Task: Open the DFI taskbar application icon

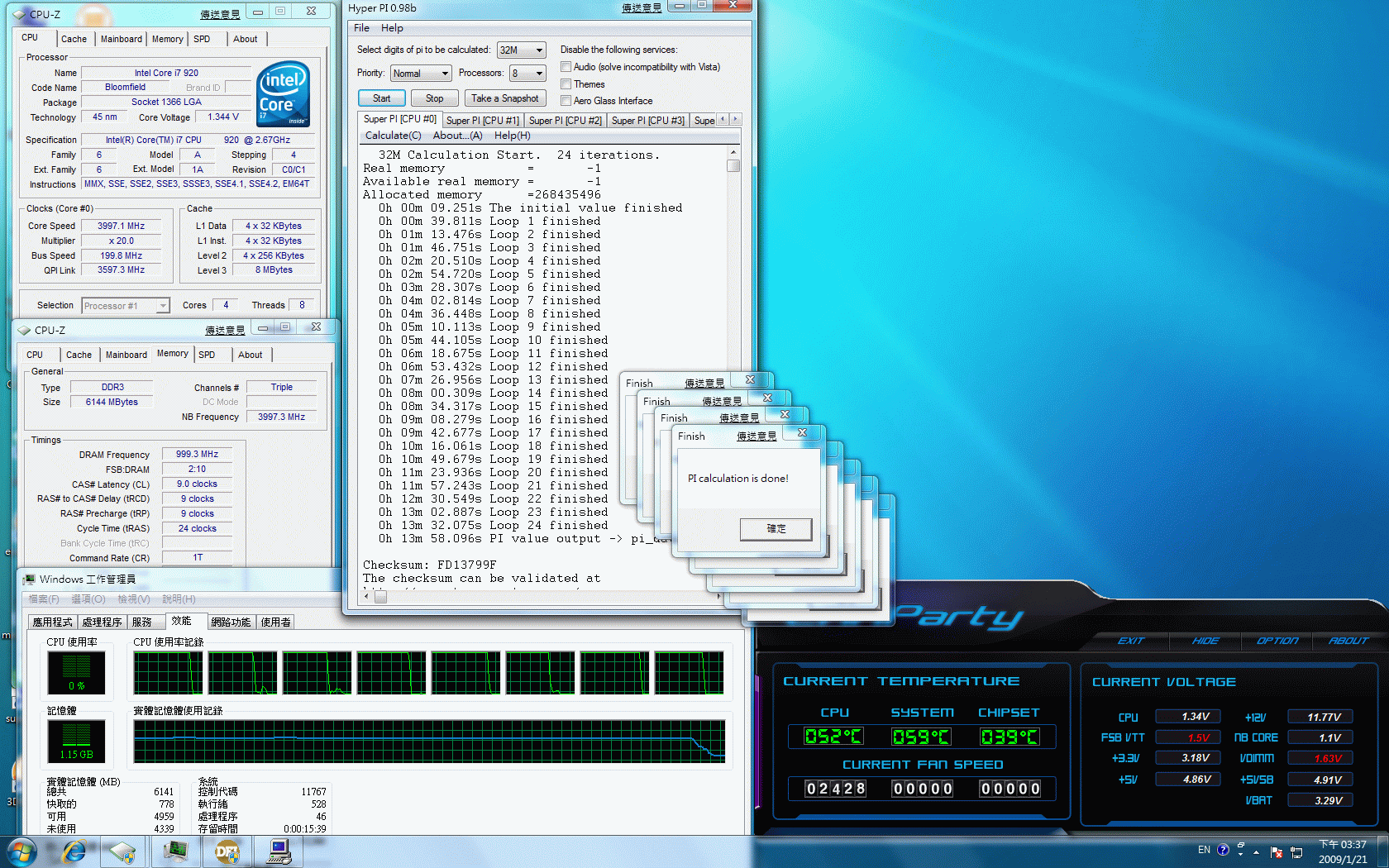Action: (227, 851)
